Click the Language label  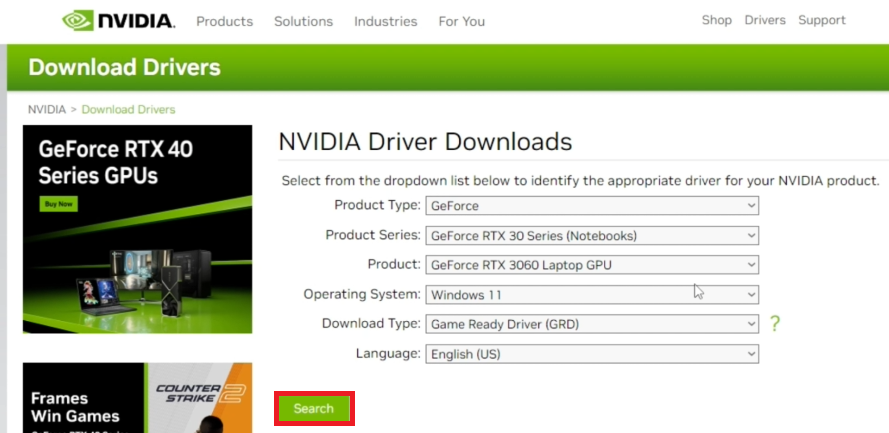[x=388, y=354]
